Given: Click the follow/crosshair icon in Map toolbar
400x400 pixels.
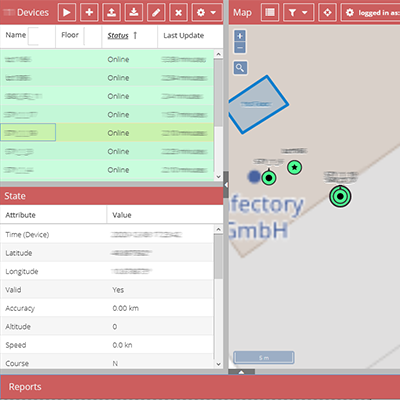Looking at the screenshot, I should [x=327, y=12].
